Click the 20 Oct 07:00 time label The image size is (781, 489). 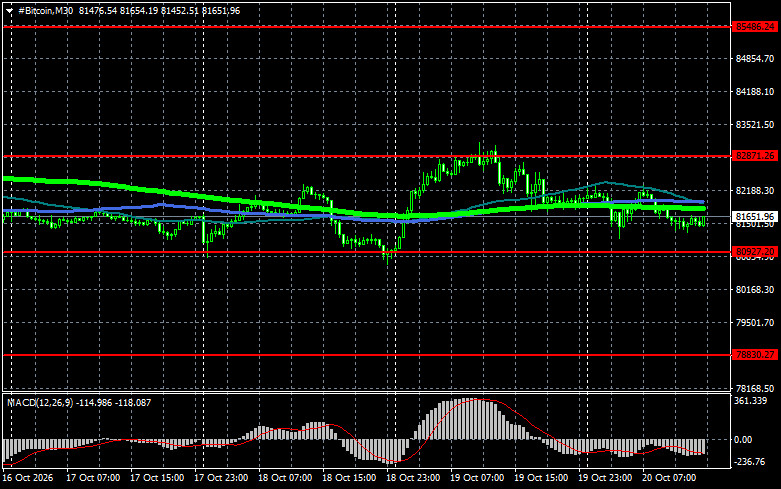point(669,478)
